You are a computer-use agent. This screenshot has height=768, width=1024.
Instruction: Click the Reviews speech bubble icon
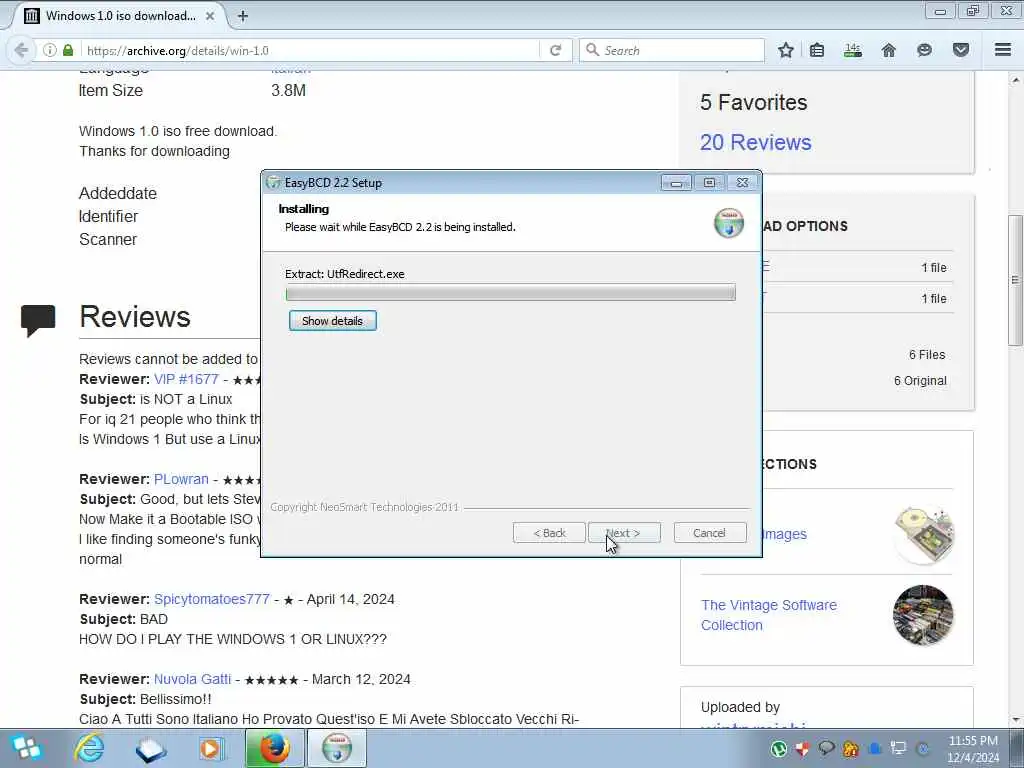(x=38, y=321)
